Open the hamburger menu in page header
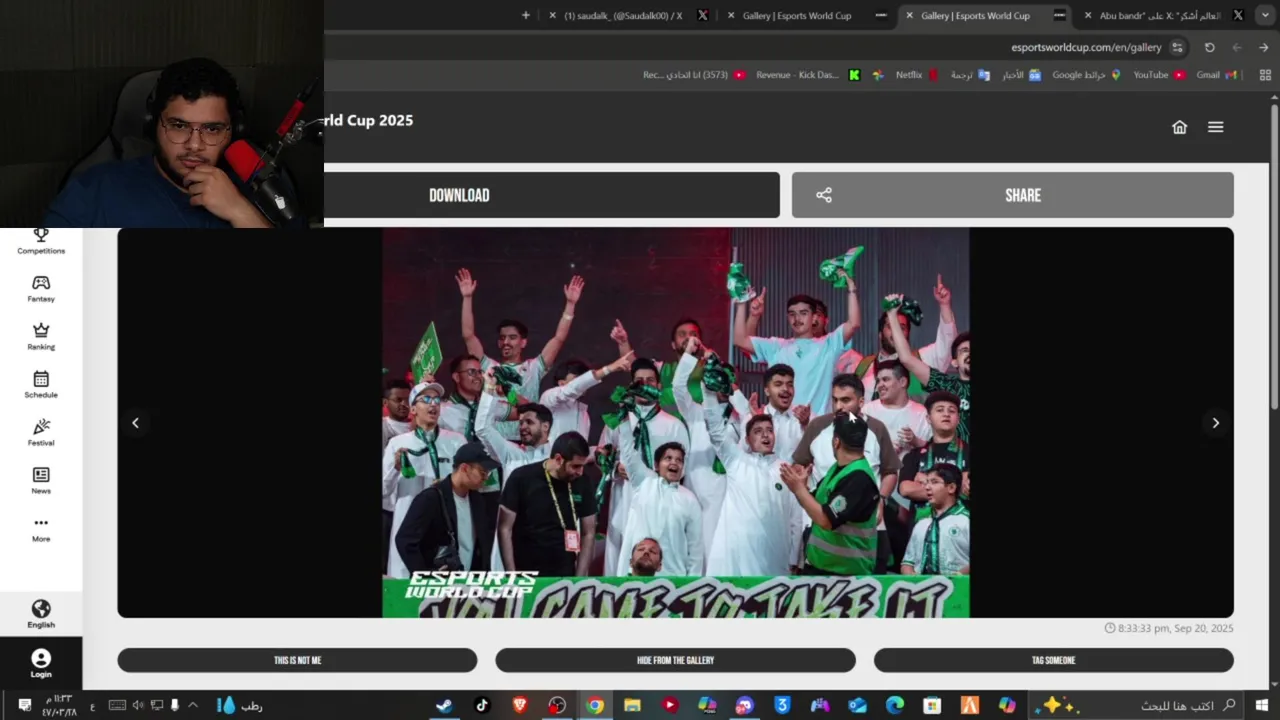This screenshot has width=1280, height=720. click(x=1216, y=127)
